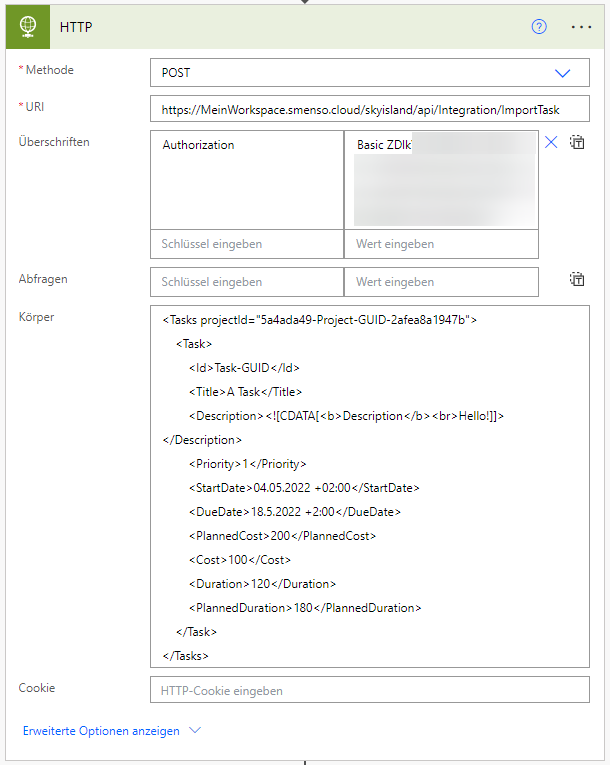Switch Abfragen to text mode icon
This screenshot has width=610, height=765.
tap(577, 280)
